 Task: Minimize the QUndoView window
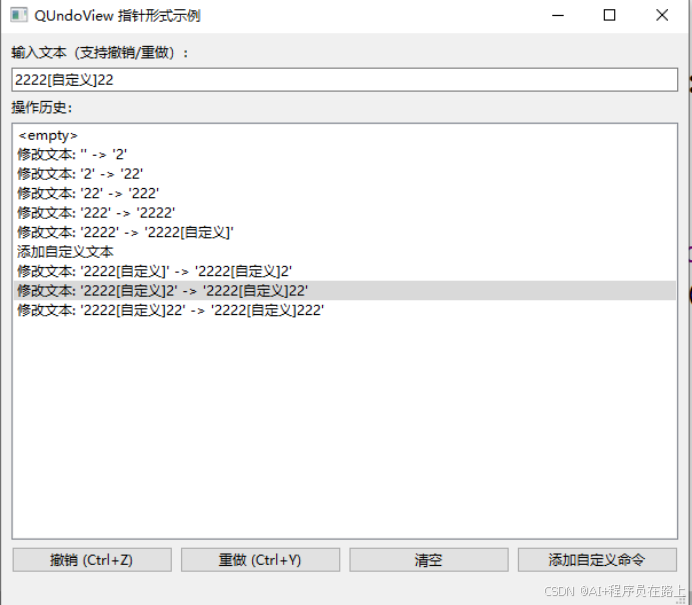[558, 15]
